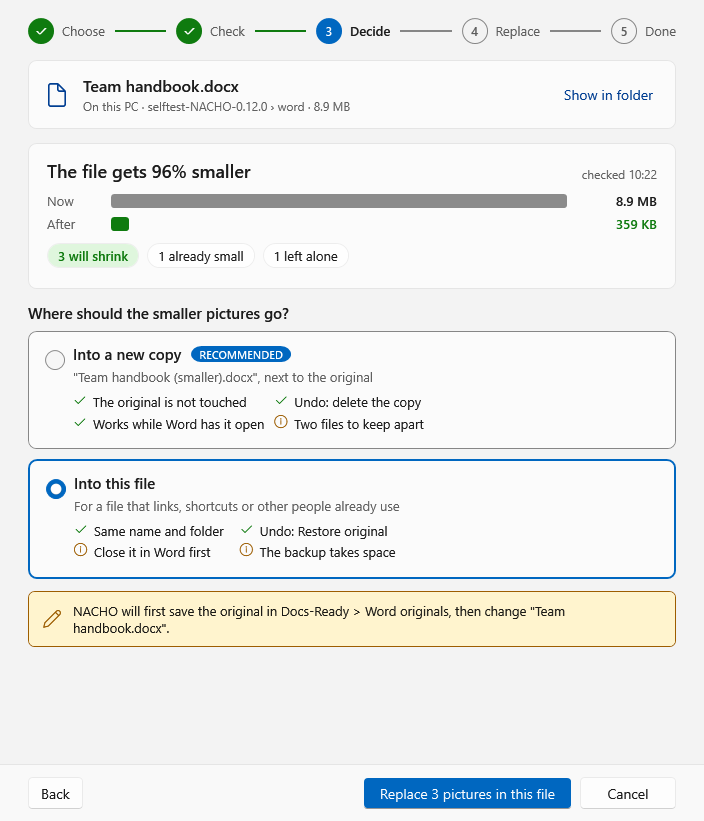
Task: Click the Done step label
Action: [x=661, y=31]
